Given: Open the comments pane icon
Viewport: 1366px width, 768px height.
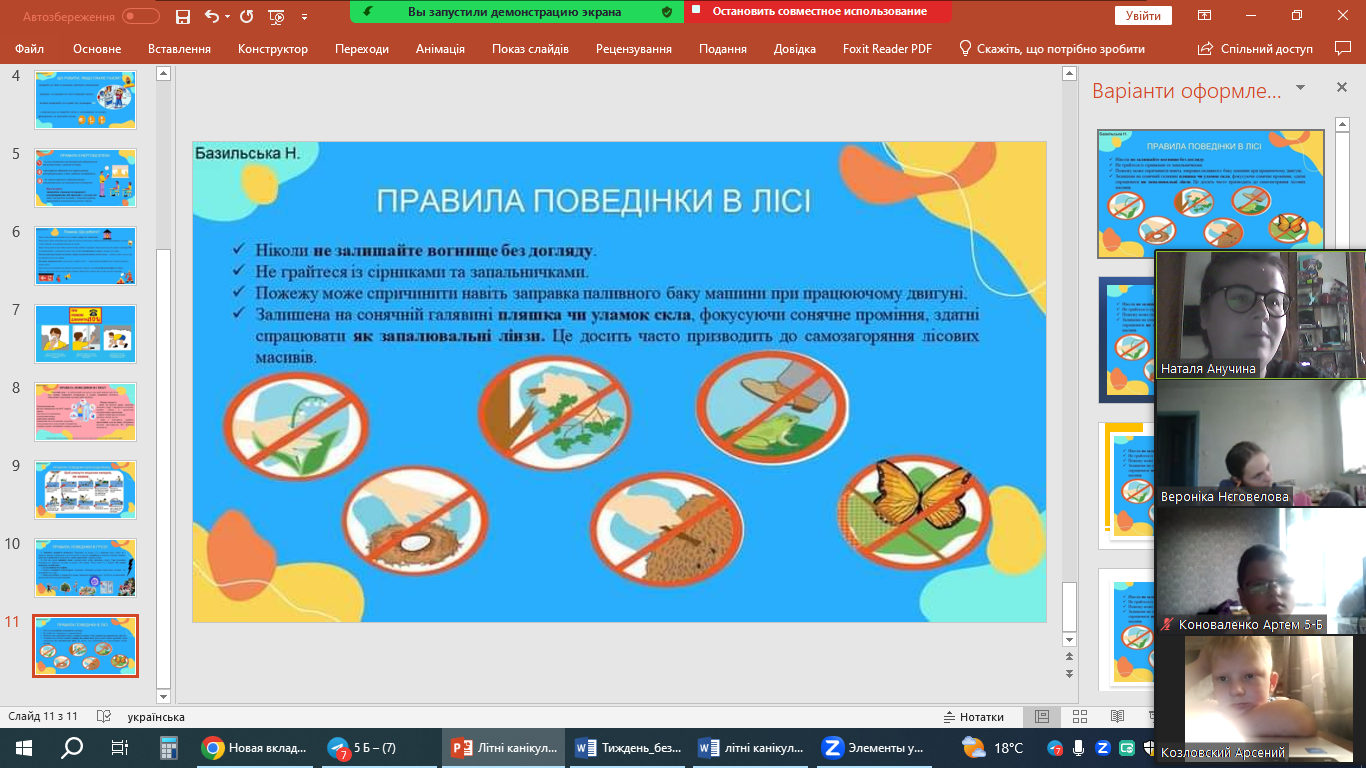Looking at the screenshot, I should point(1343,48).
